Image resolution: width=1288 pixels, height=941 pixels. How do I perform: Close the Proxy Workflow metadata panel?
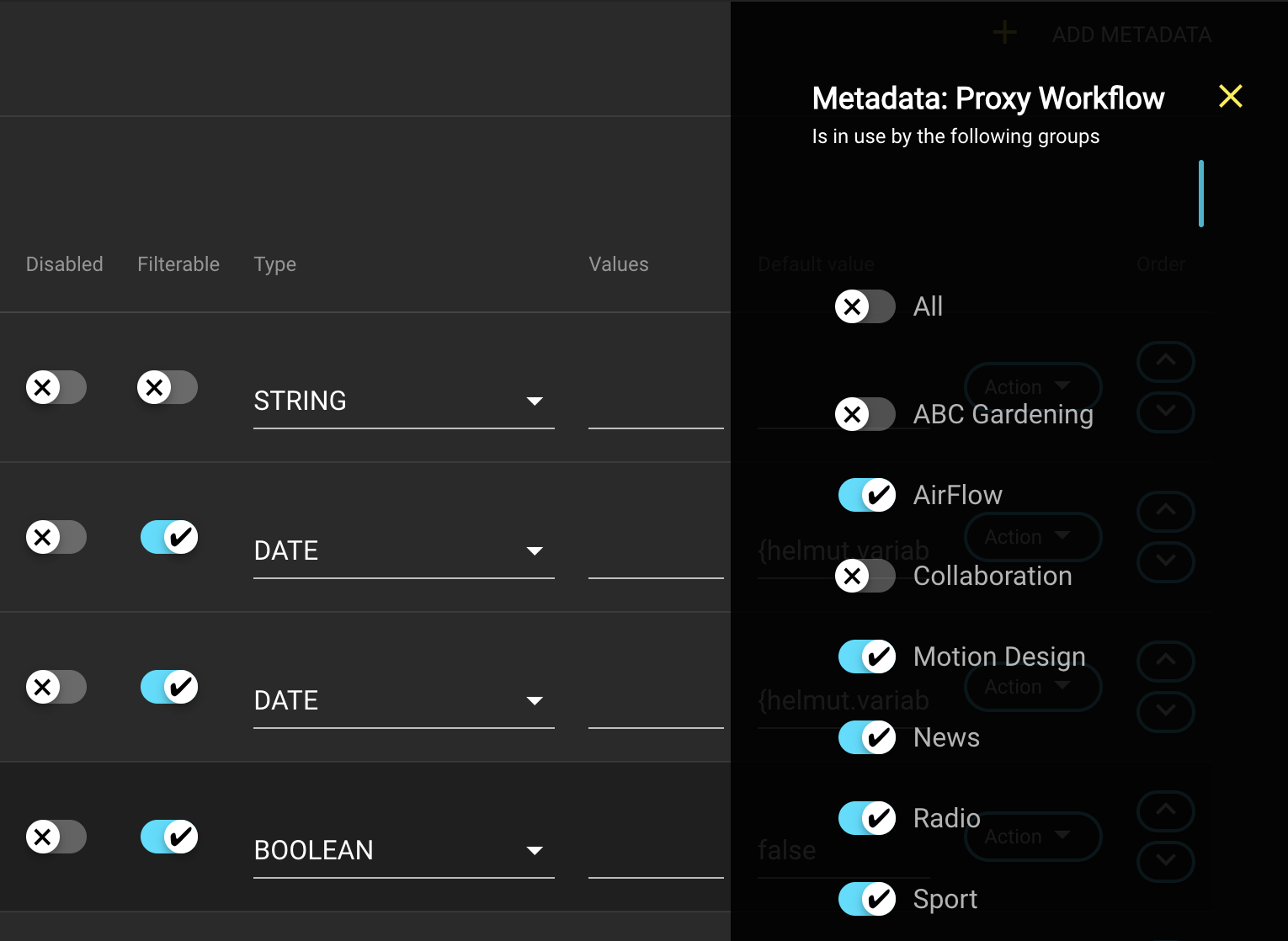coord(1230,97)
